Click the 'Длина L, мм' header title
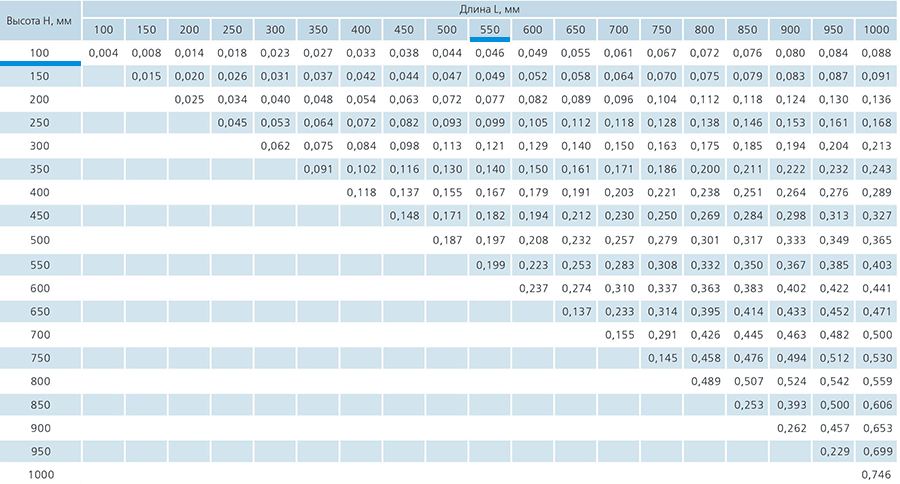Viewport: 900px width, 484px height. (490, 9)
